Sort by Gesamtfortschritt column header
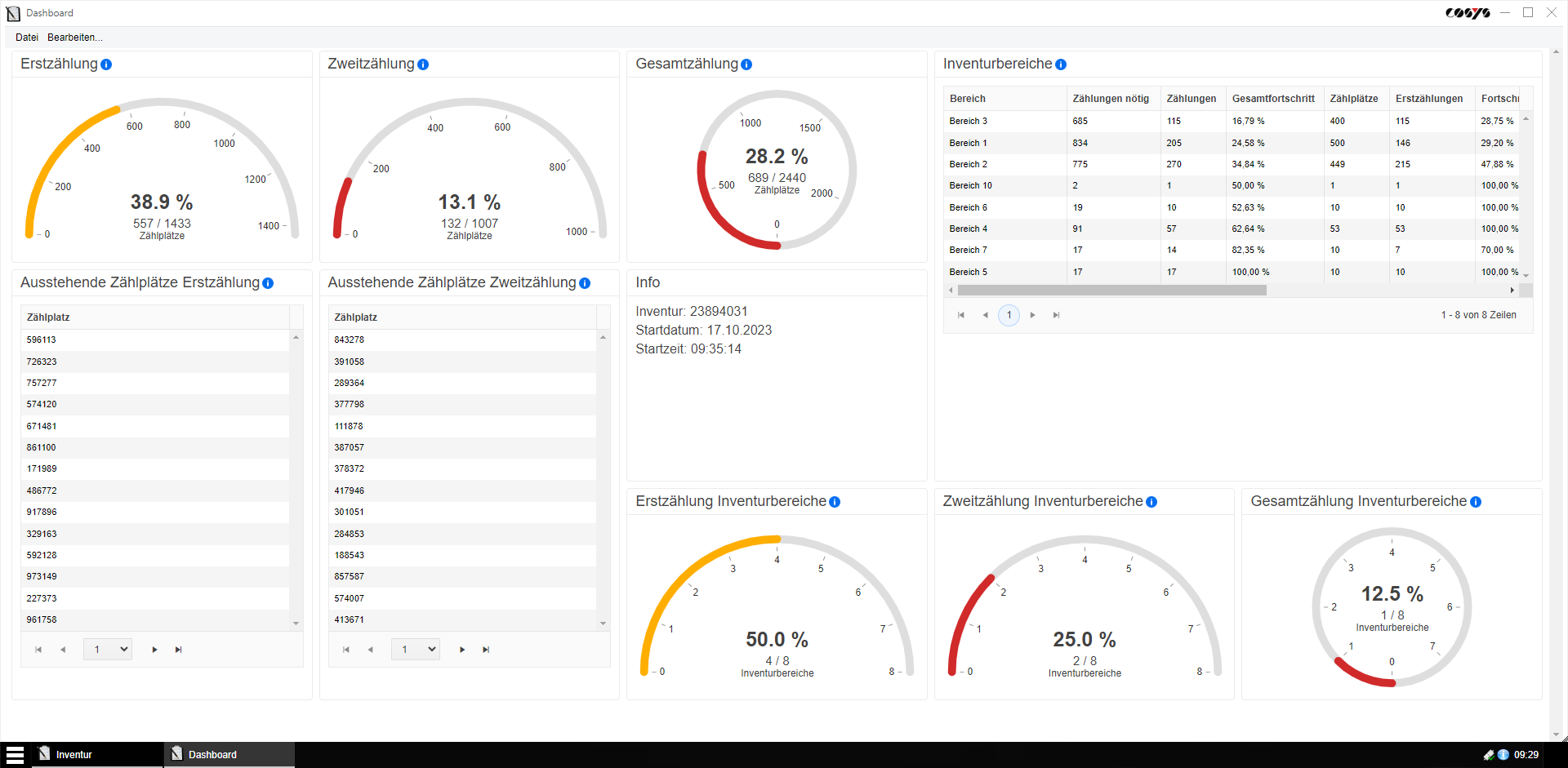Image resolution: width=1568 pixels, height=768 pixels. pyautogui.click(x=1275, y=99)
